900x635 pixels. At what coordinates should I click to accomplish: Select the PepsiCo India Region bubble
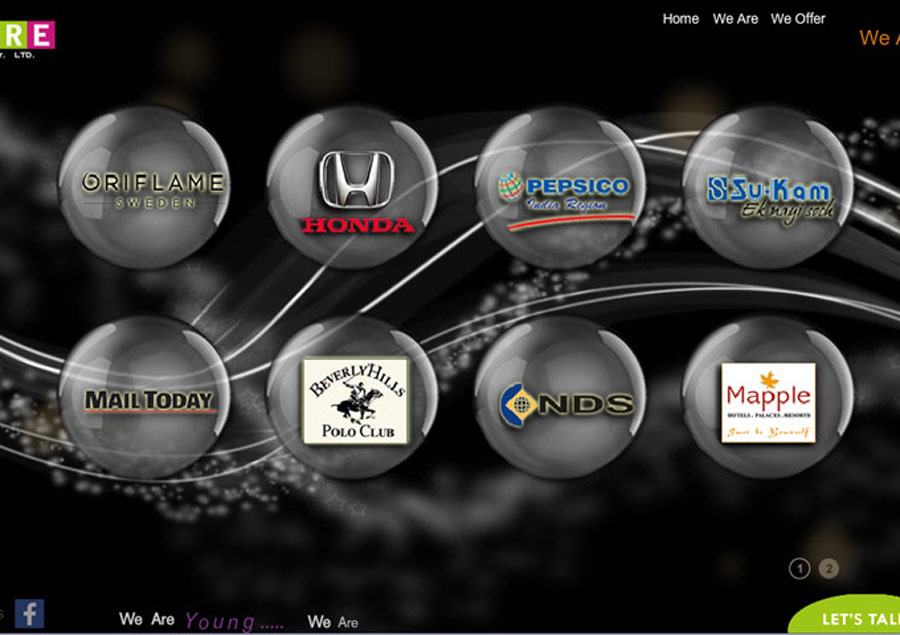[x=560, y=187]
